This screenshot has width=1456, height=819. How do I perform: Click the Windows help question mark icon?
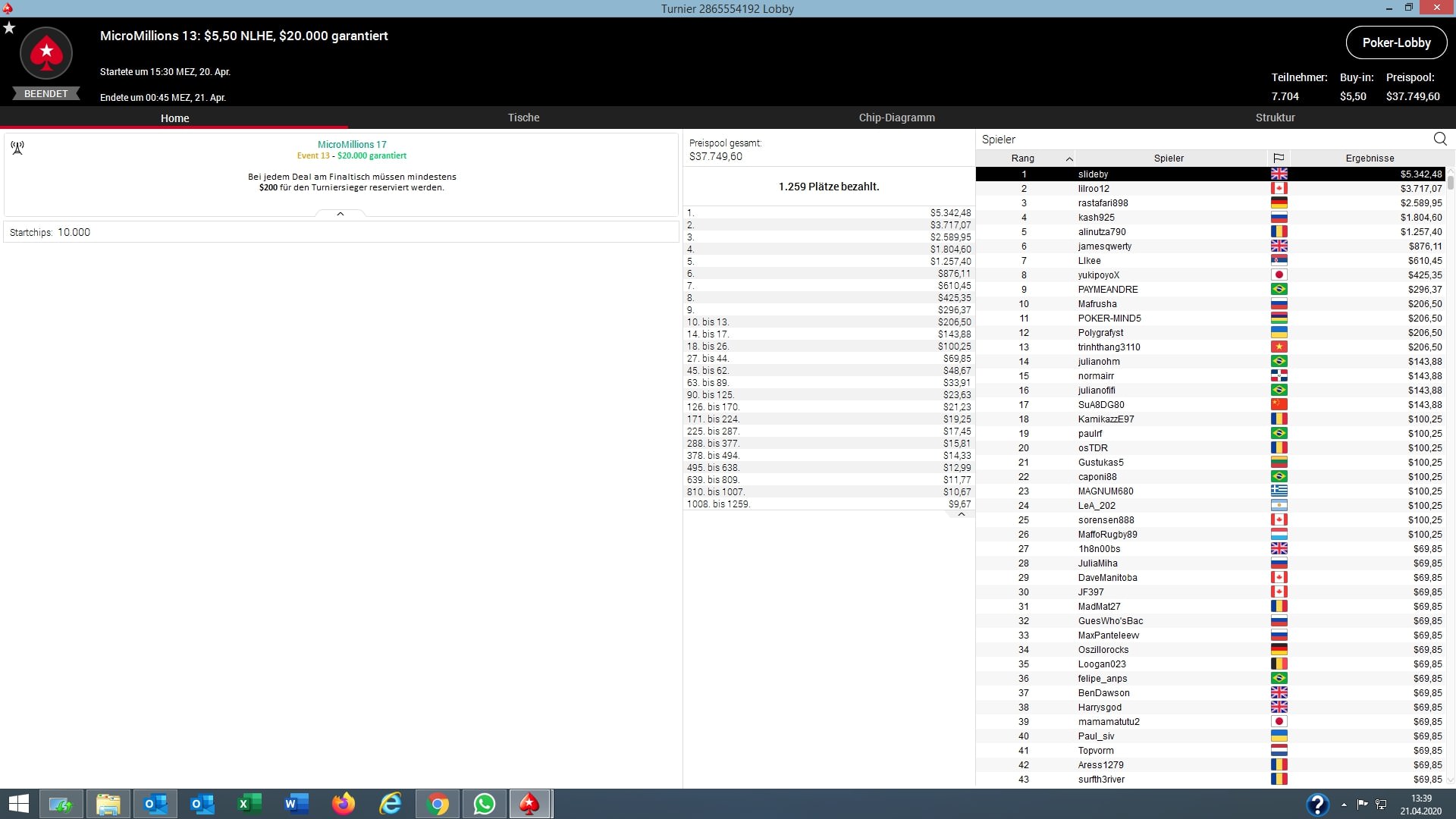click(1317, 804)
